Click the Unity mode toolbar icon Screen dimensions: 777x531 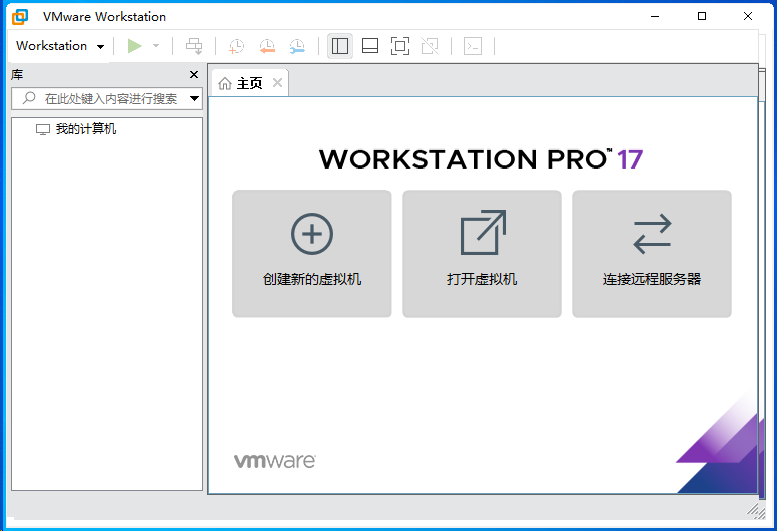pyautogui.click(x=430, y=46)
